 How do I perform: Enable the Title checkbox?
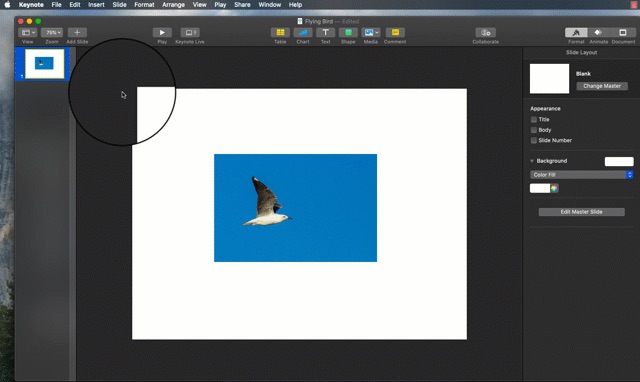click(534, 120)
